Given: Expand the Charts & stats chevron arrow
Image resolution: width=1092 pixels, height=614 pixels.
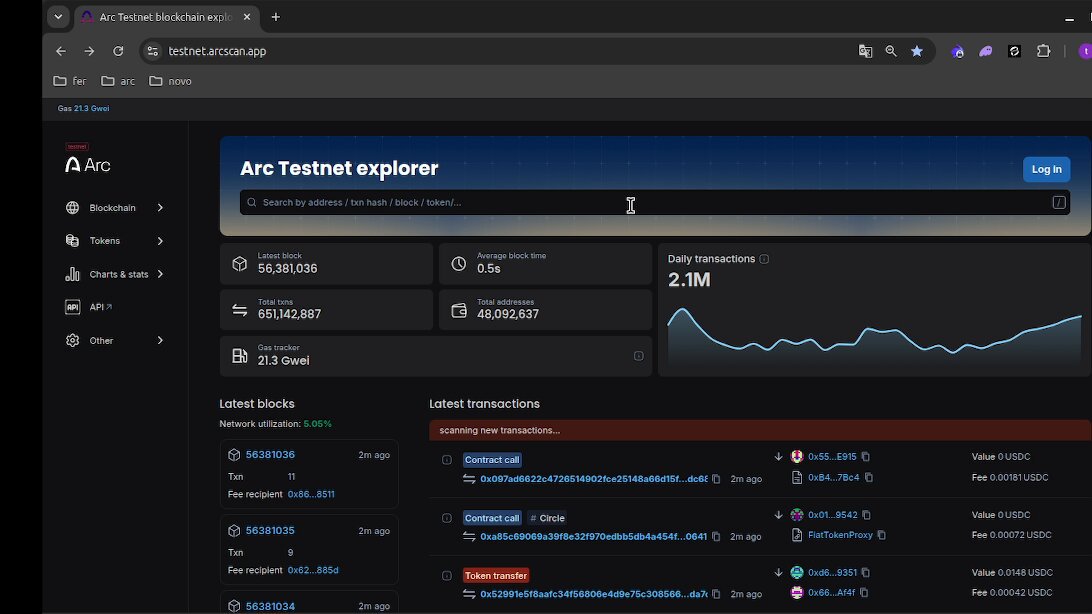Looking at the screenshot, I should 160,274.
